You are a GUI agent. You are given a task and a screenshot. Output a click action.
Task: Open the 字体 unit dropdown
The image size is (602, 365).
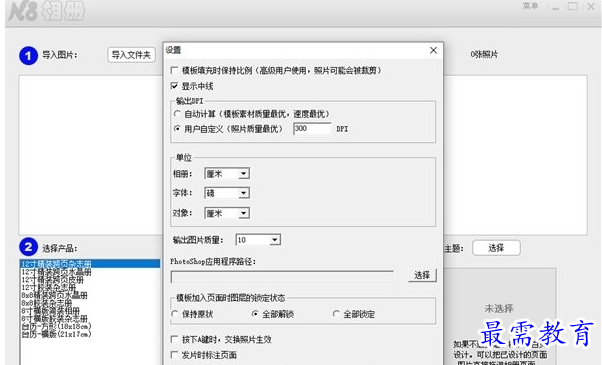[243, 193]
